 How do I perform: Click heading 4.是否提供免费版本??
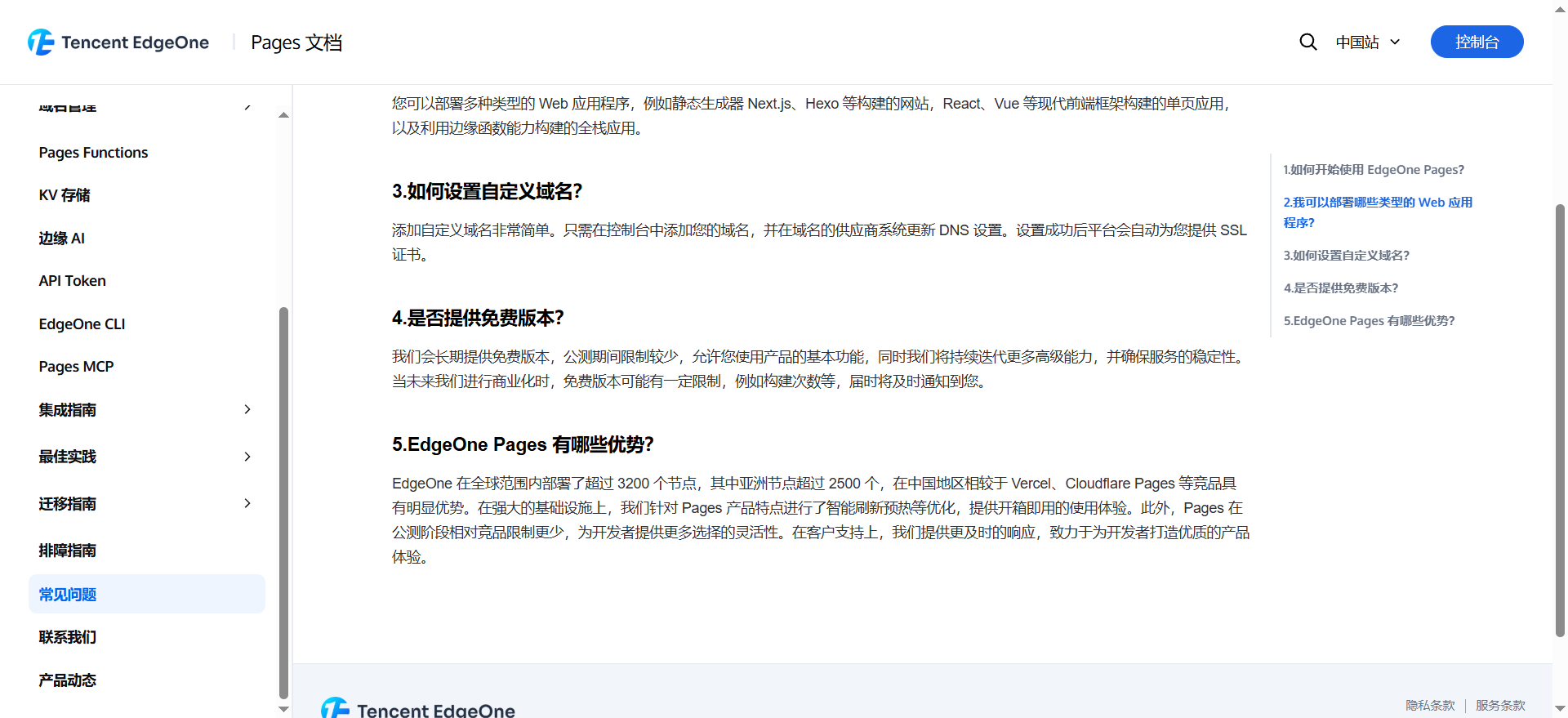point(478,318)
